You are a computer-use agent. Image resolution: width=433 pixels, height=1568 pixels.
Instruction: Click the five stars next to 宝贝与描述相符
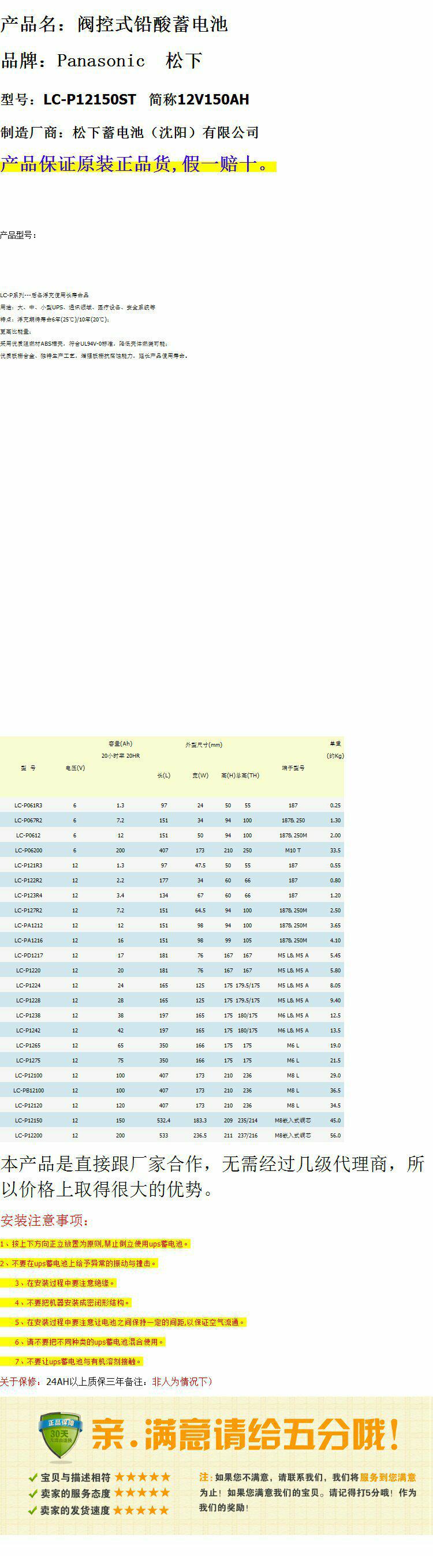(143, 1477)
